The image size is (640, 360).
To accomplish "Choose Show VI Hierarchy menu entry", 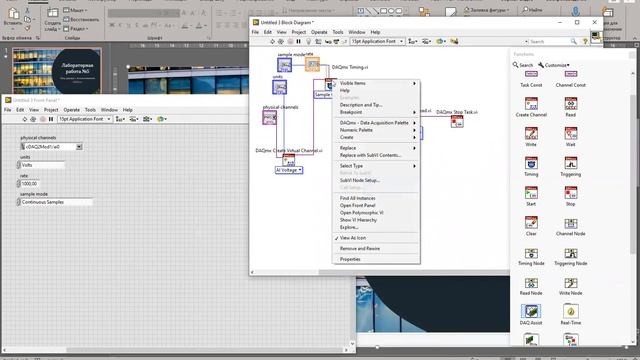I will click(x=376, y=220).
